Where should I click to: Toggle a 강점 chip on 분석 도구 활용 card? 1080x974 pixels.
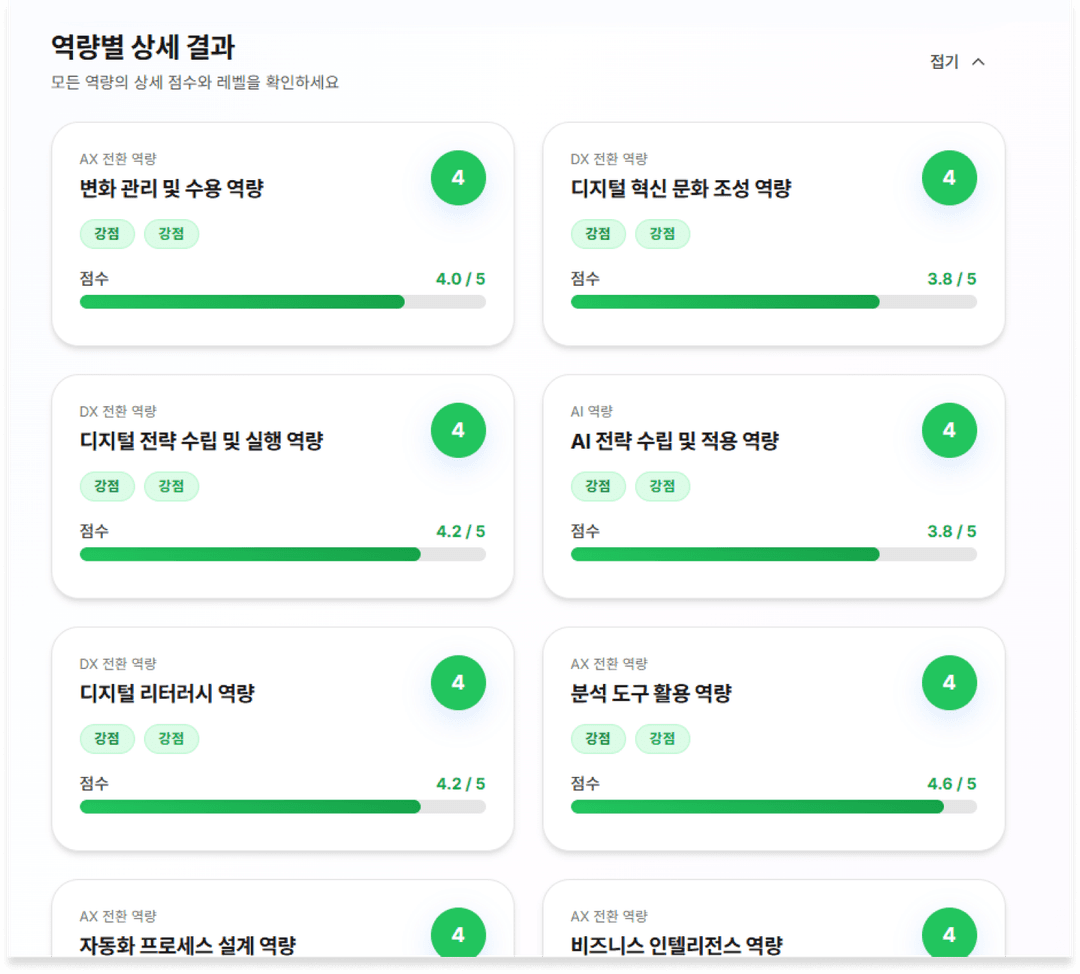coord(598,739)
